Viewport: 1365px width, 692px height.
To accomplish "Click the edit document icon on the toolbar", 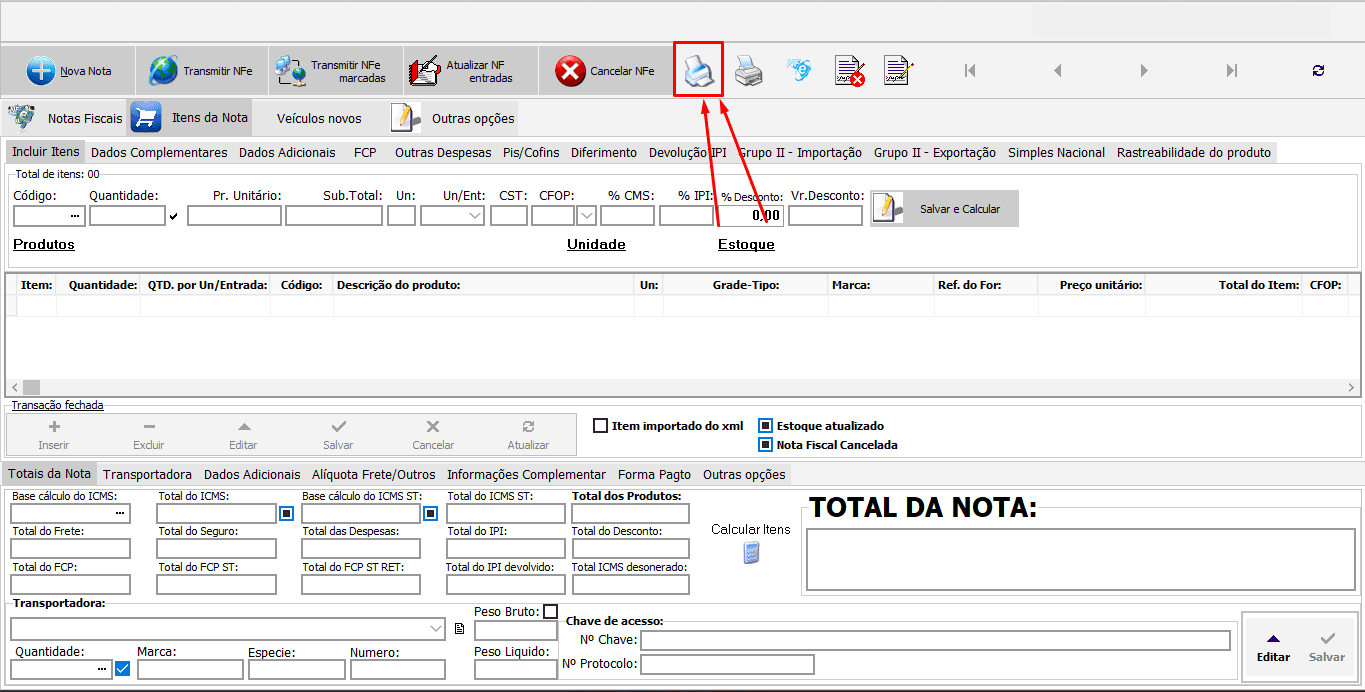I will [897, 69].
